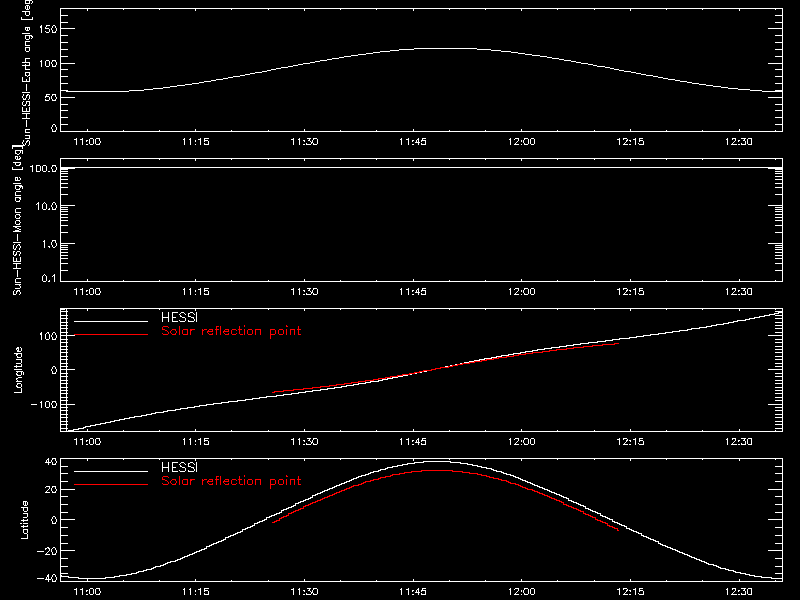Screen dimensions: 800x600
Task: Click the red legend line in Latitude plot
Action: (111, 485)
